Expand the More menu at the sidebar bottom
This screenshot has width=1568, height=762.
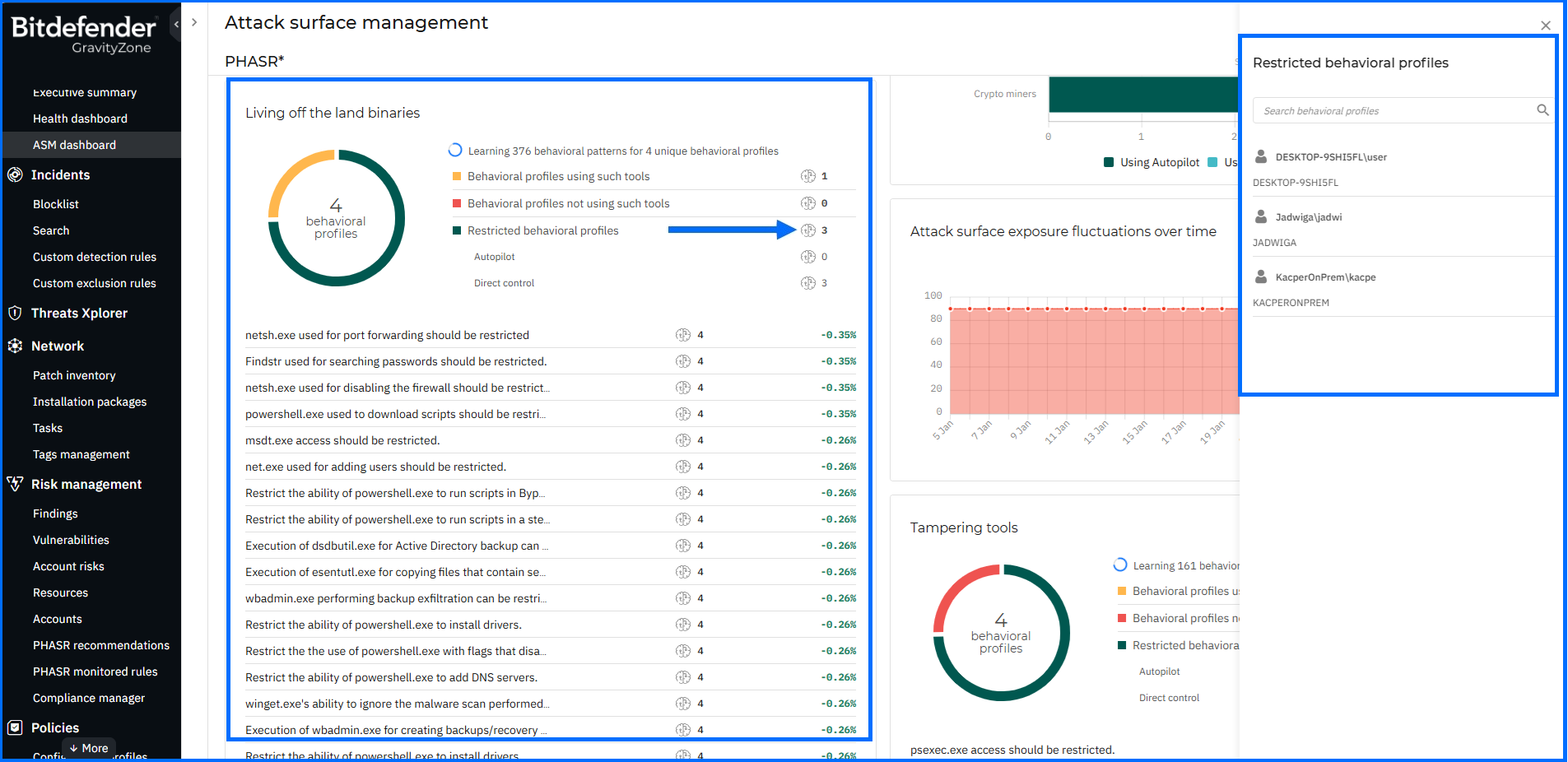89,748
